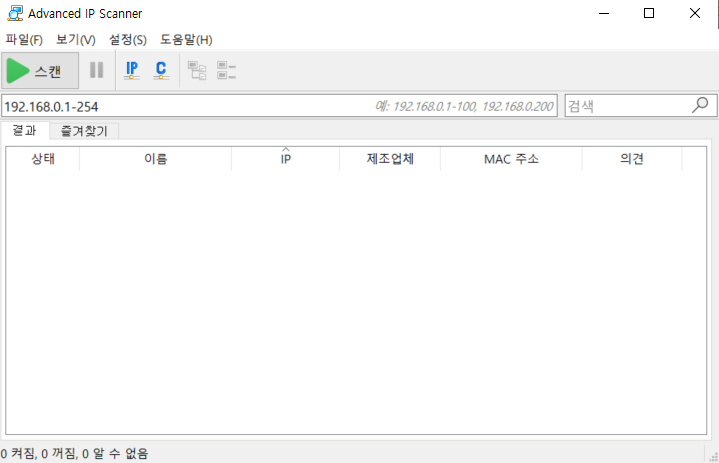This screenshot has height=463, width=719.
Task: Click the Advanced IP Scanner title icon
Action: click(15, 13)
